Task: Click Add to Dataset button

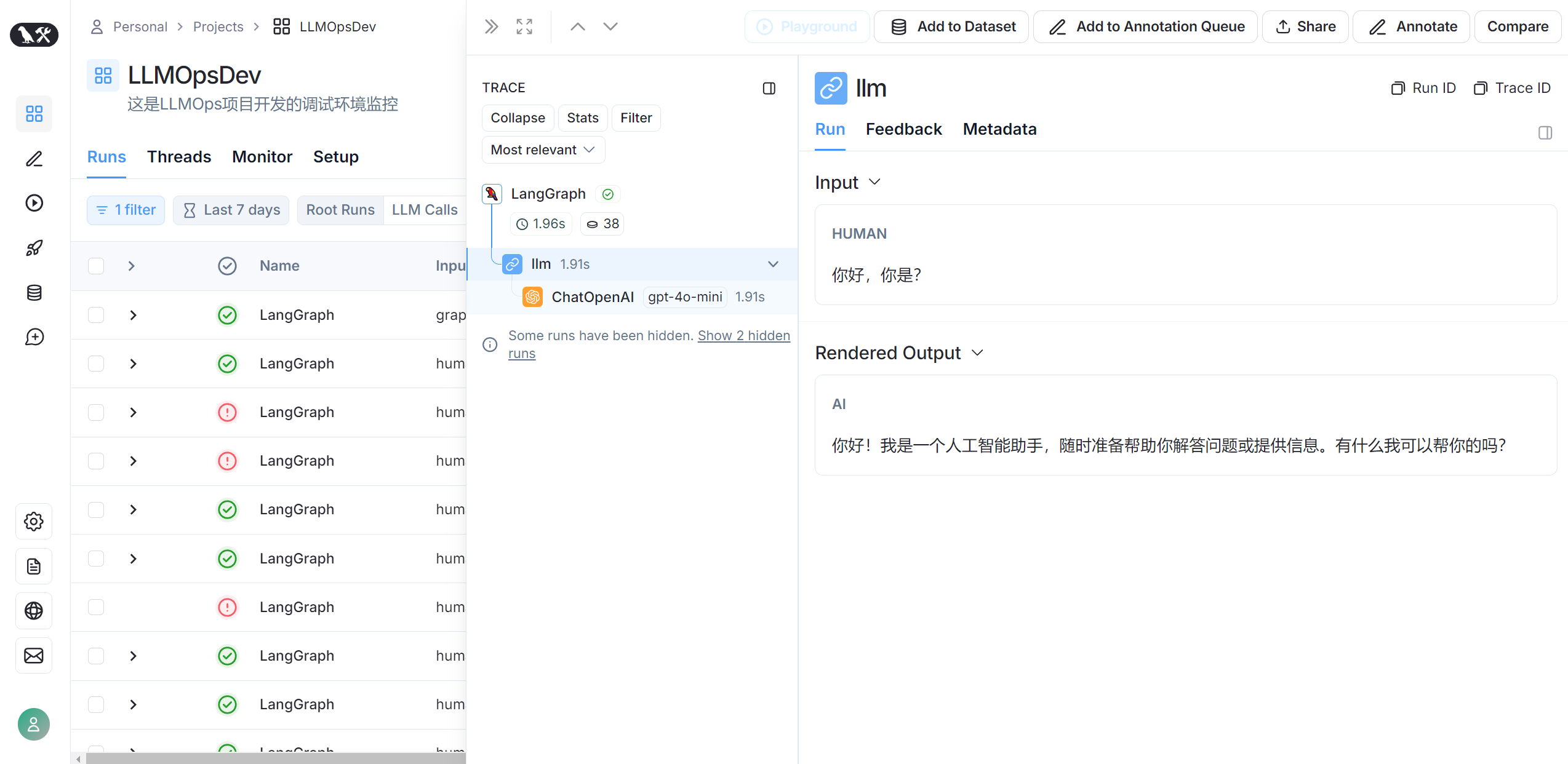Action: [x=951, y=26]
